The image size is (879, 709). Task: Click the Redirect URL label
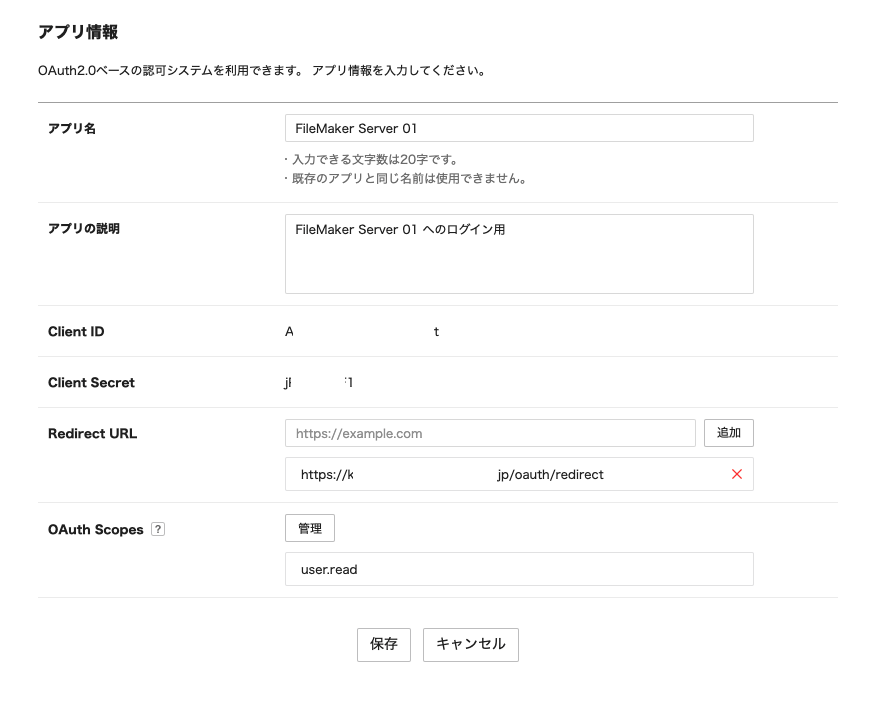click(92, 434)
